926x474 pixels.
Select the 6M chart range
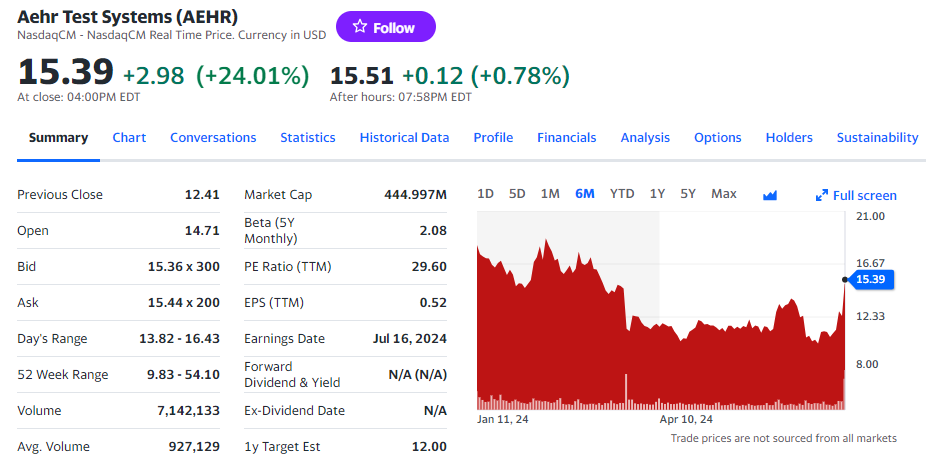(x=585, y=194)
